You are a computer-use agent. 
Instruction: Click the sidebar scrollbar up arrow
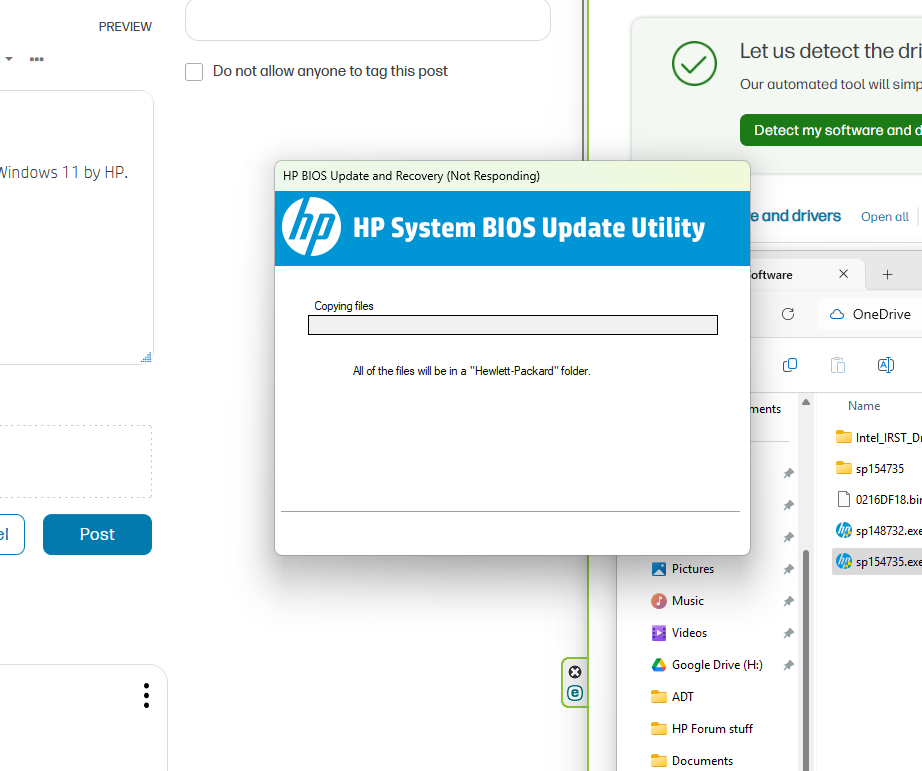(x=806, y=402)
